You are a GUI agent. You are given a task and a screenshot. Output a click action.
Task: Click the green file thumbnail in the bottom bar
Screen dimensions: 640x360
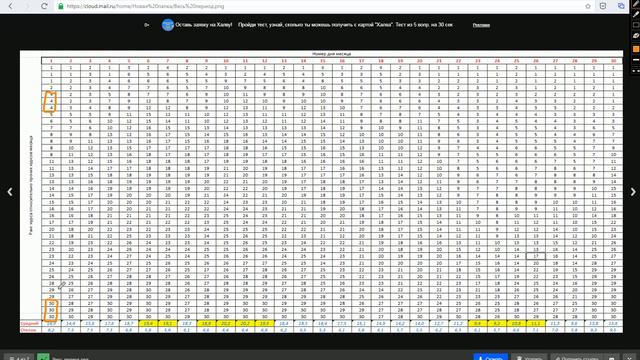click(x=43, y=357)
